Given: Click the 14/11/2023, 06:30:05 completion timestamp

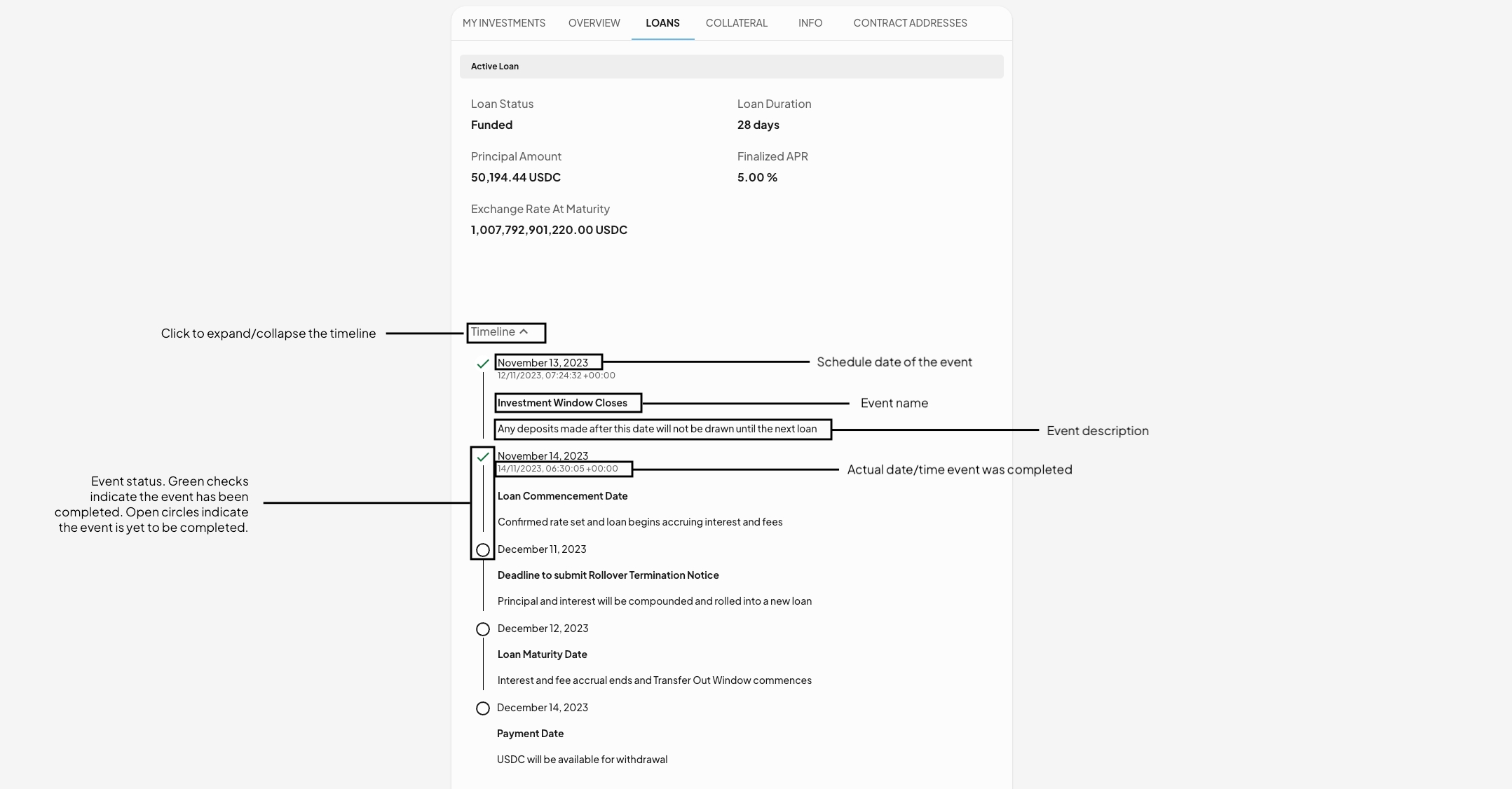Looking at the screenshot, I should pos(558,469).
